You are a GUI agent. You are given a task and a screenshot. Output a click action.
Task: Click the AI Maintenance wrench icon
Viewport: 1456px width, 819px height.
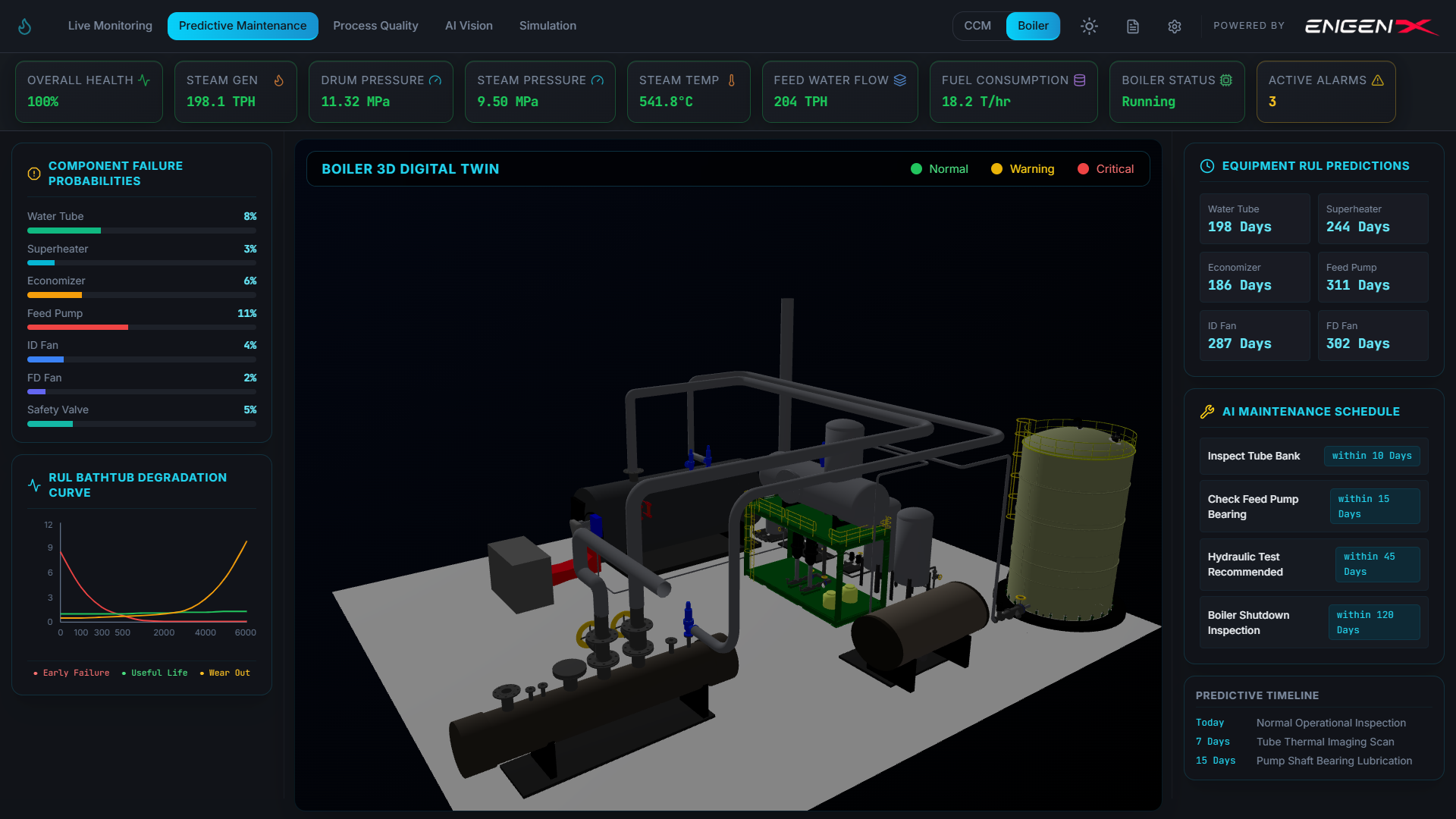pos(1207,412)
